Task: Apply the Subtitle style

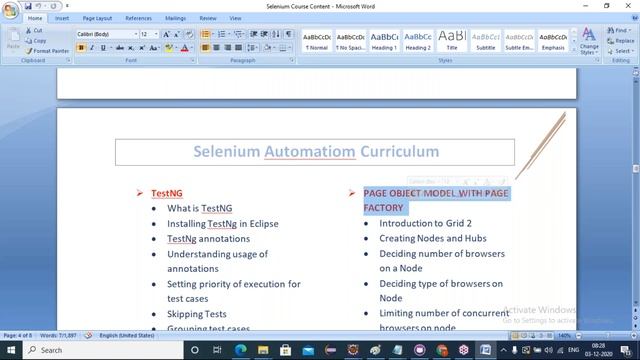Action: (486, 41)
